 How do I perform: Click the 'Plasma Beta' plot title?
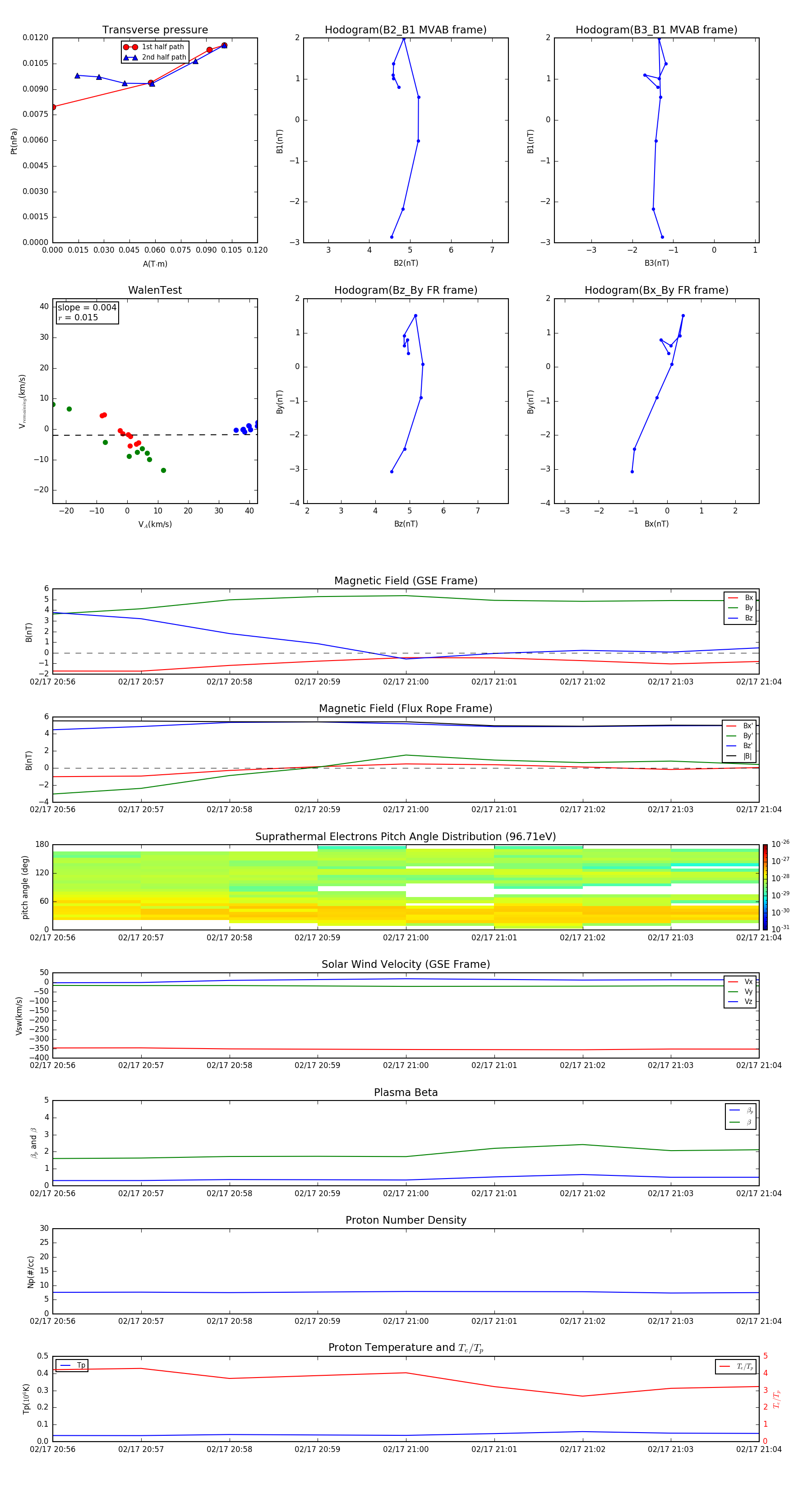point(406,1093)
